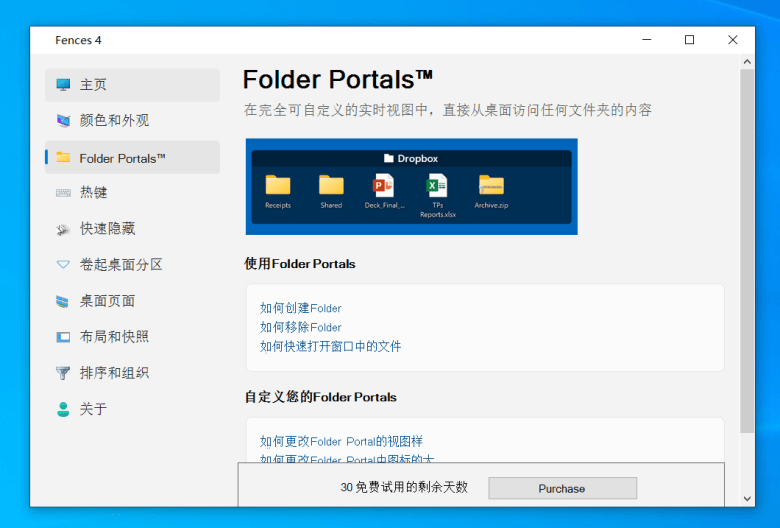Click the small folder icon beside Dropbox
This screenshot has height=528, width=780.
pyautogui.click(x=389, y=158)
